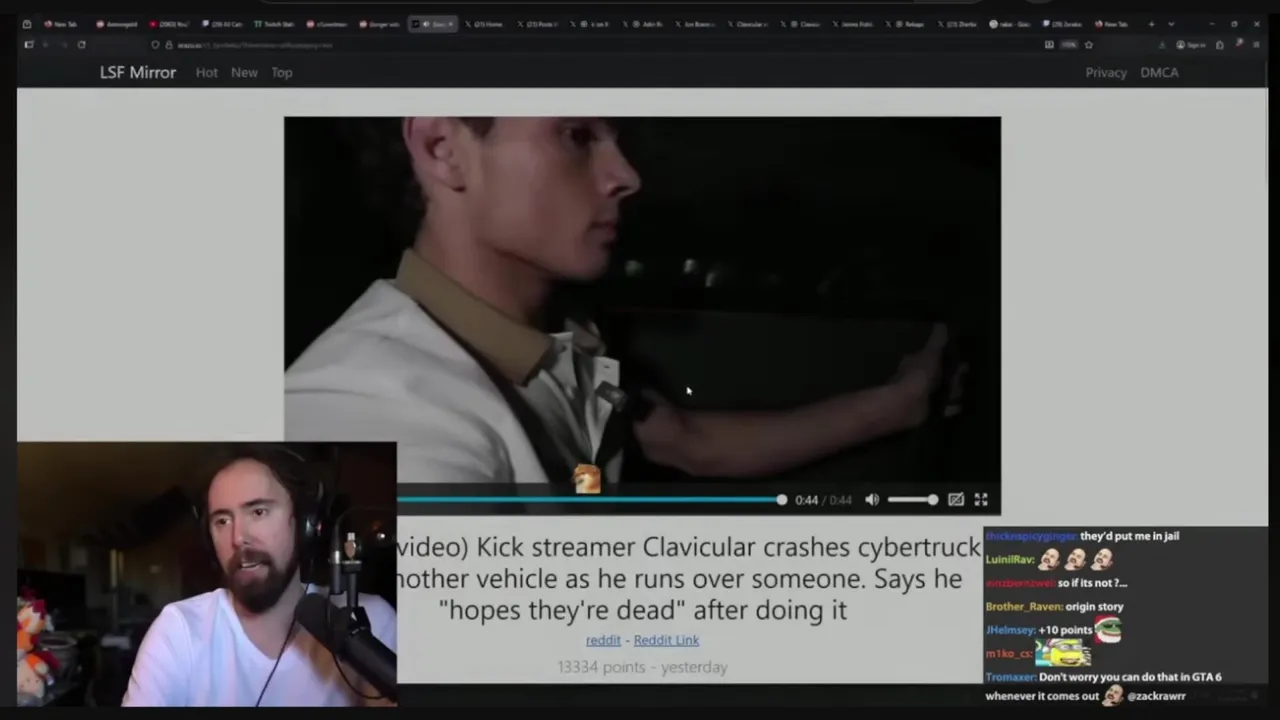
Task: Click the 0:44 / 0:44 video time display
Action: 824,500
